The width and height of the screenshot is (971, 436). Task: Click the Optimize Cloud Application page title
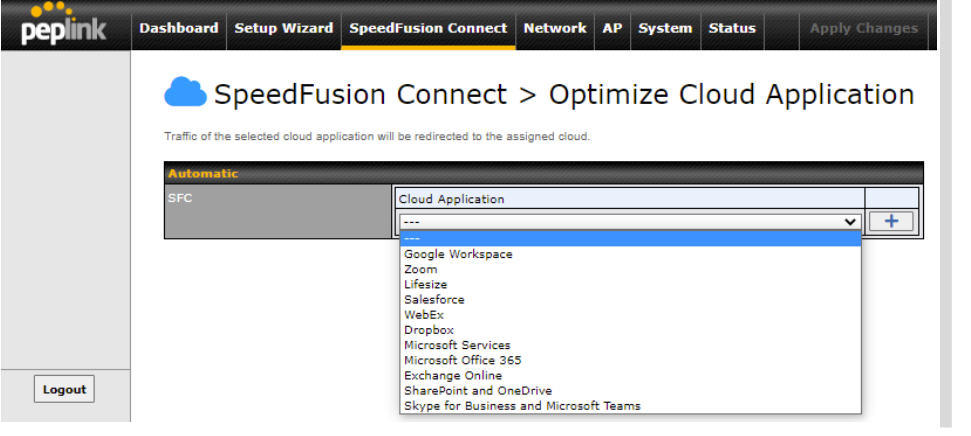(x=564, y=94)
